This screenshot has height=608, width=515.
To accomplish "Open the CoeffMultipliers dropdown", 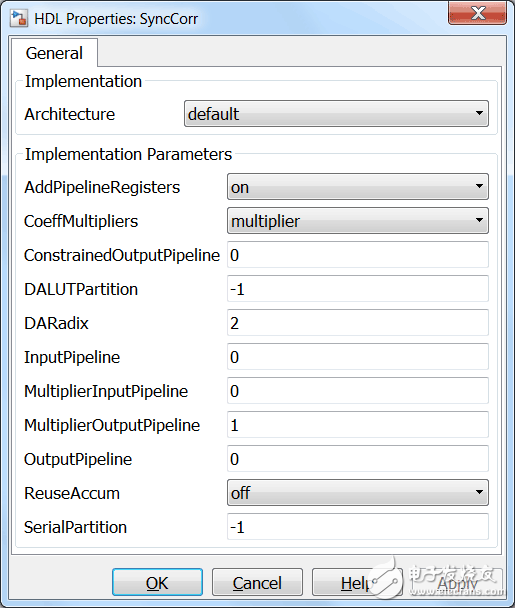I will pos(358,221).
